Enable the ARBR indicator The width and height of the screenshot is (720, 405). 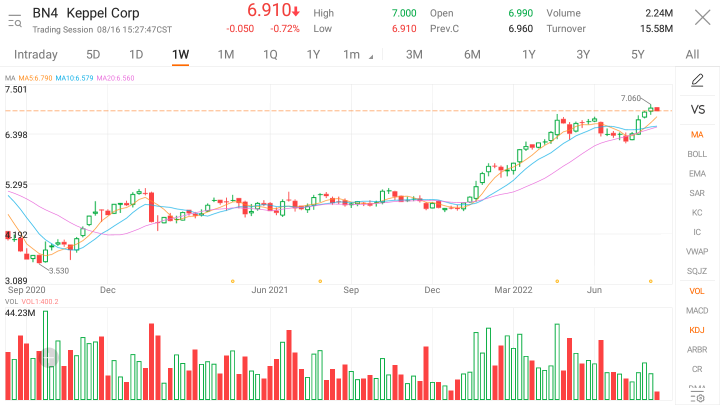point(697,349)
